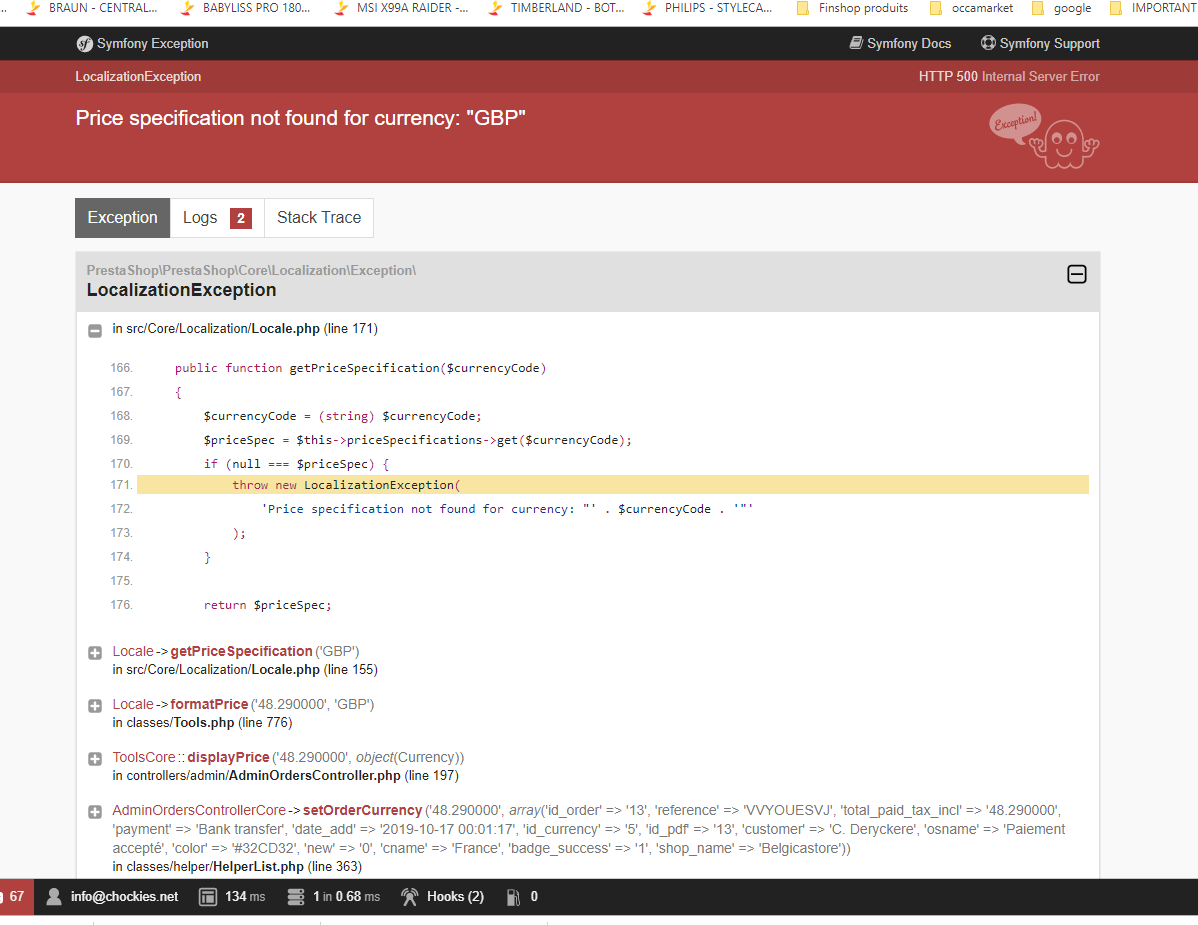Open the Stack Trace tab
1198x925 pixels.
point(319,218)
